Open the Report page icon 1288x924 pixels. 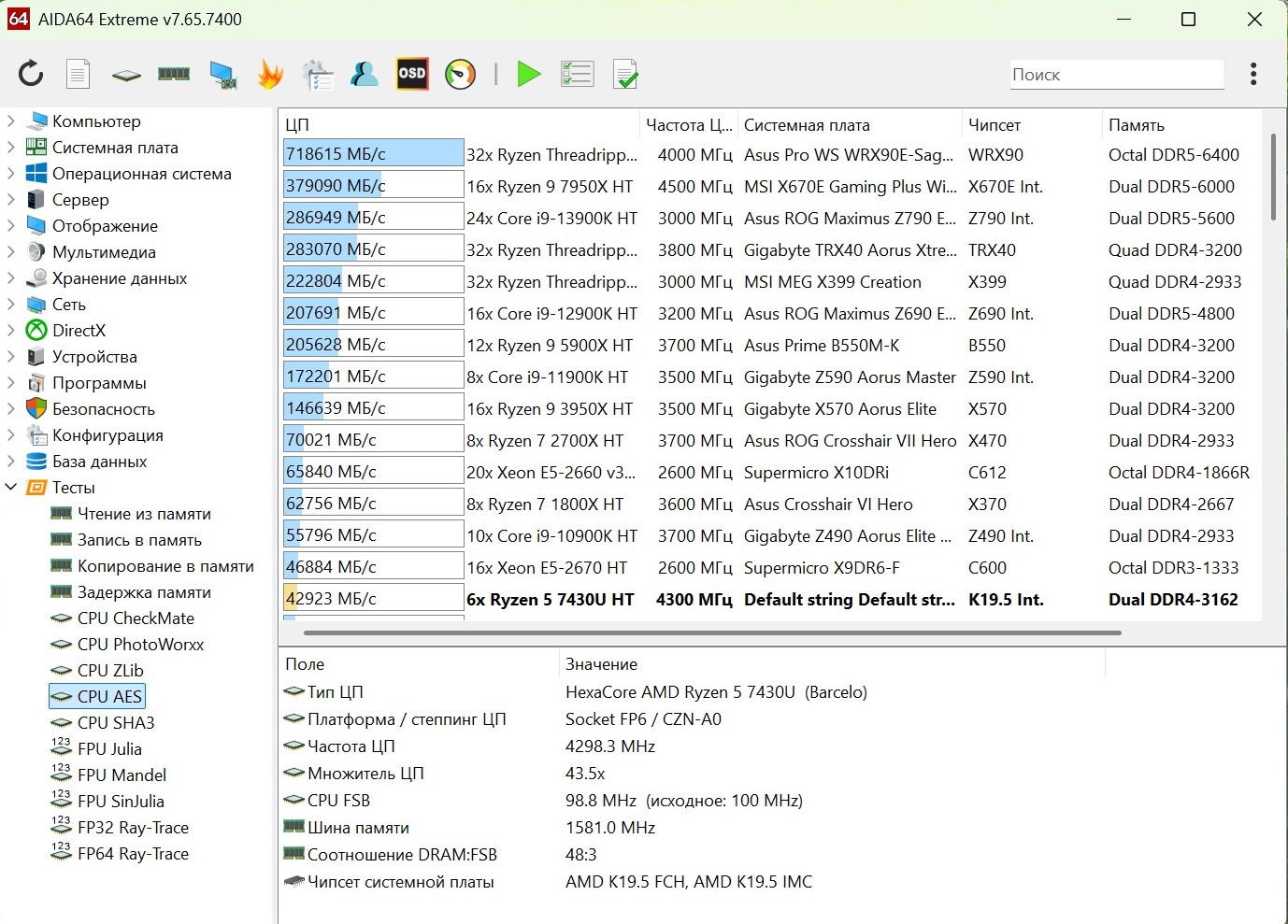coord(79,74)
